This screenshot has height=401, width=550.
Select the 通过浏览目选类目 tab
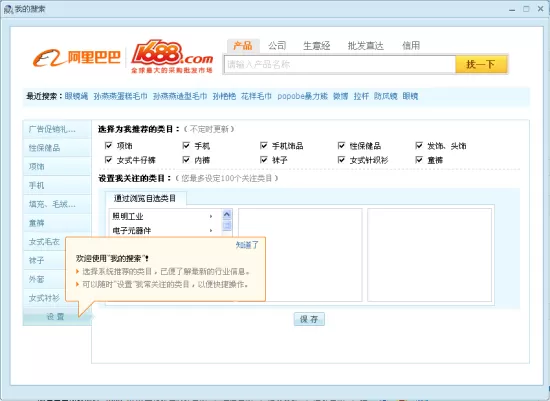(x=145, y=198)
